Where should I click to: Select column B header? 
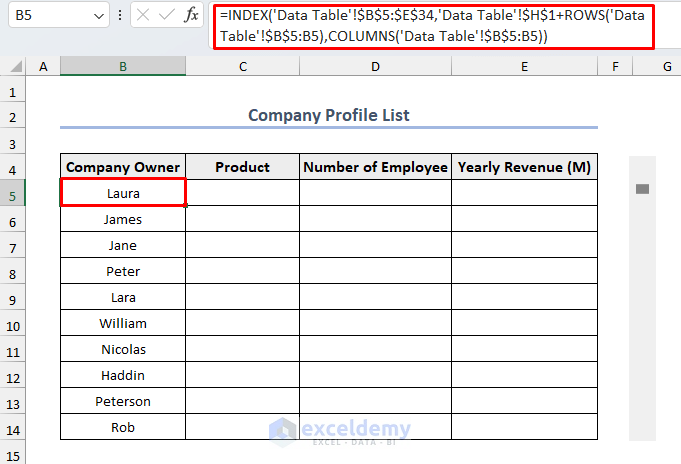tap(123, 66)
